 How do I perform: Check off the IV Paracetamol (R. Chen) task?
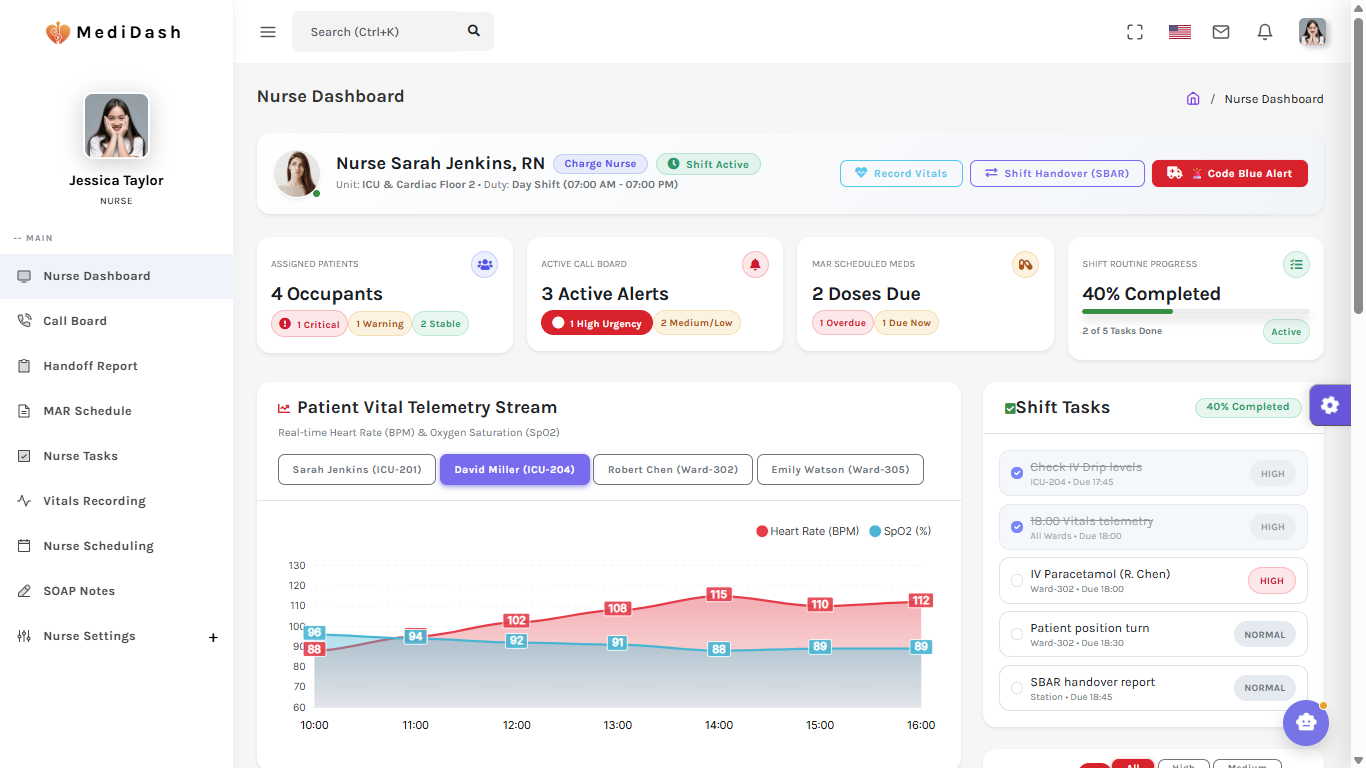click(1017, 580)
